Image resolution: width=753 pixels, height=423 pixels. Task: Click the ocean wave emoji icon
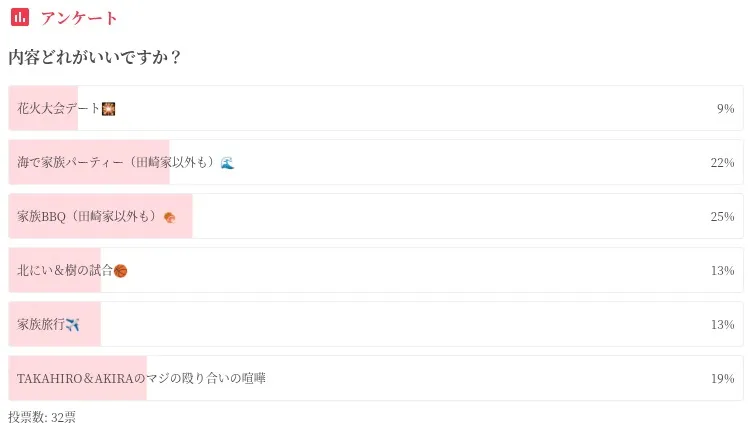point(227,163)
